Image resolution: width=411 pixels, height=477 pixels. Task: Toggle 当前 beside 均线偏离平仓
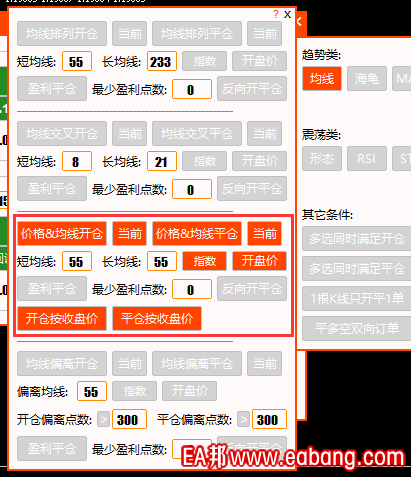pyautogui.click(x=265, y=363)
